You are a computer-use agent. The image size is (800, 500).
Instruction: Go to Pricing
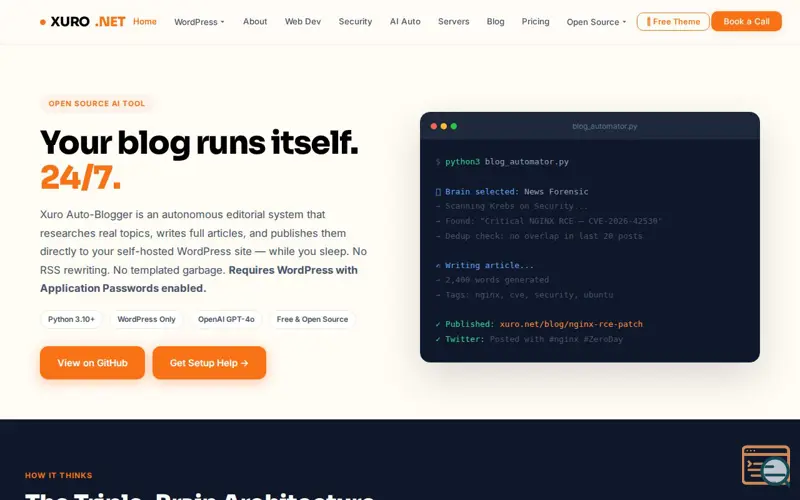click(535, 21)
